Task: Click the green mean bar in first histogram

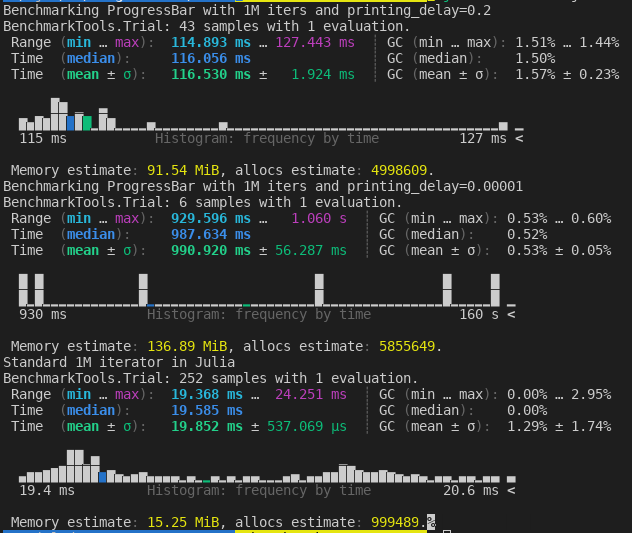Action: 87,123
